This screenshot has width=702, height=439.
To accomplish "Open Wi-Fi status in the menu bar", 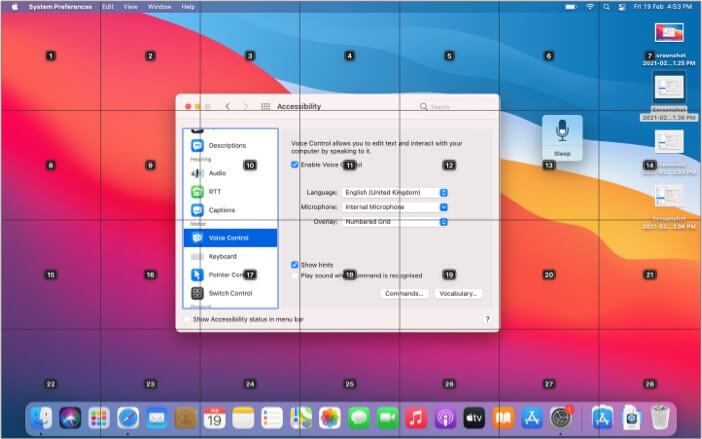I will coord(590,7).
